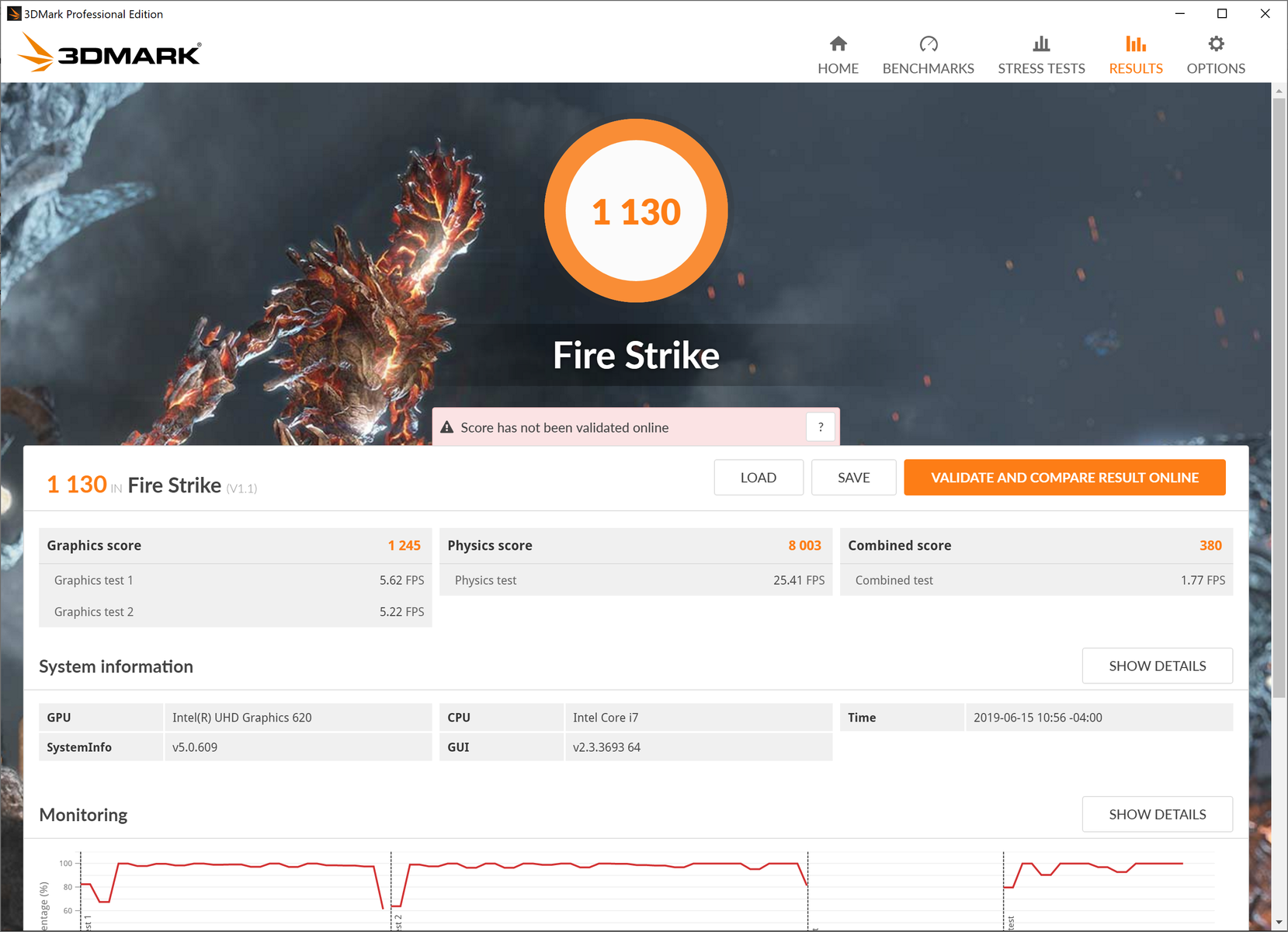This screenshot has width=1288, height=932.
Task: Show details for System information
Action: coord(1157,666)
